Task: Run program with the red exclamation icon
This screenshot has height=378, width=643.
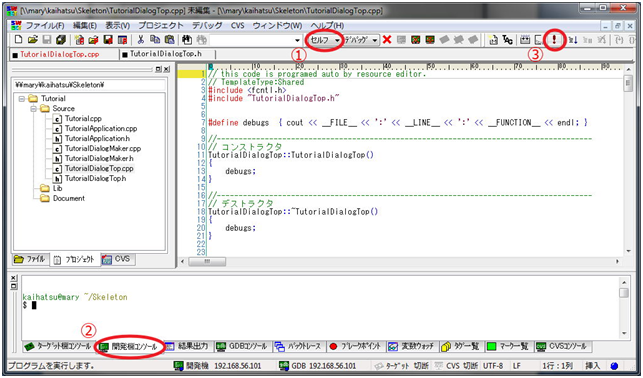Action: tap(554, 40)
